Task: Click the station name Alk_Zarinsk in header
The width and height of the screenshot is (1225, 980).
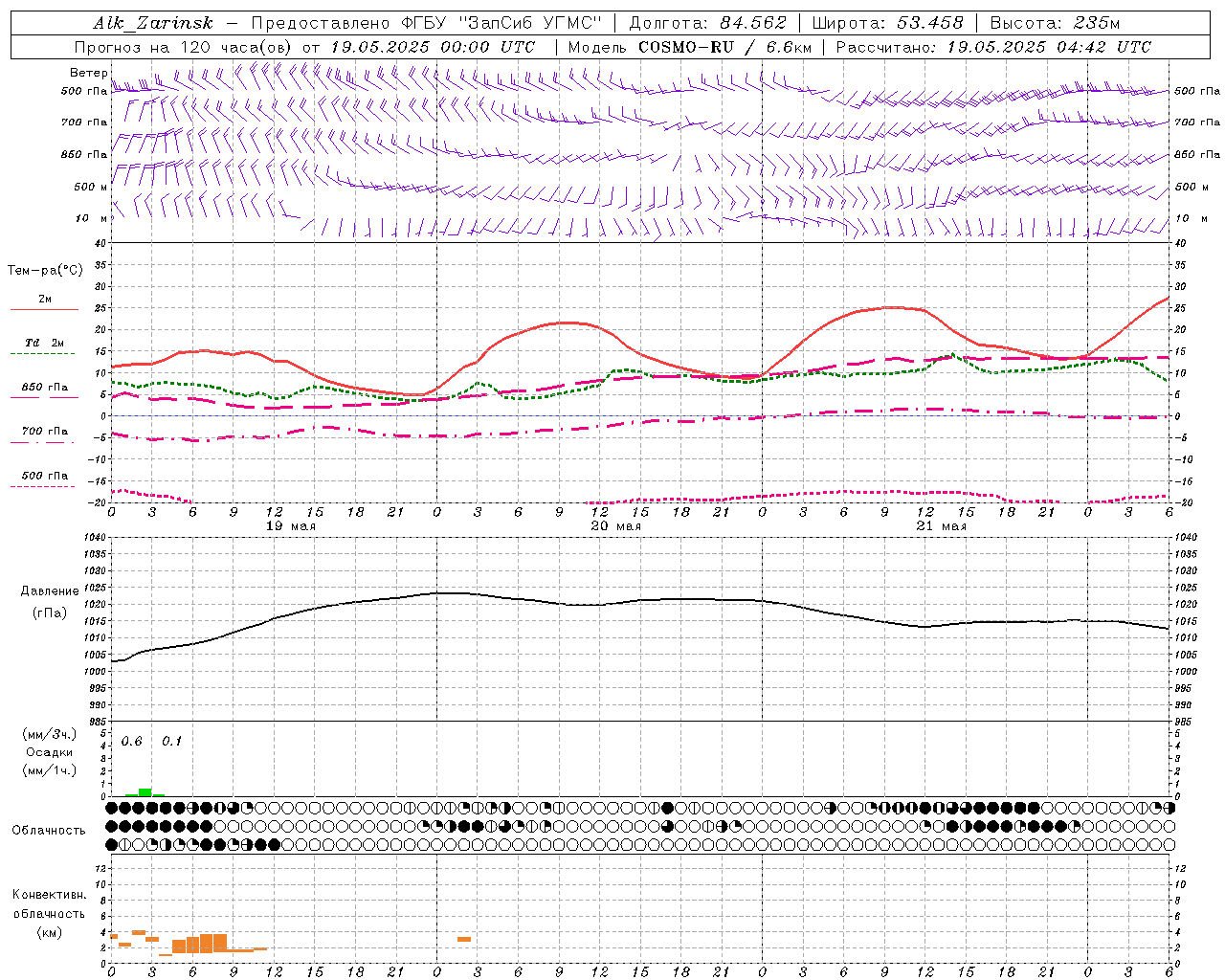Action: click(x=153, y=23)
